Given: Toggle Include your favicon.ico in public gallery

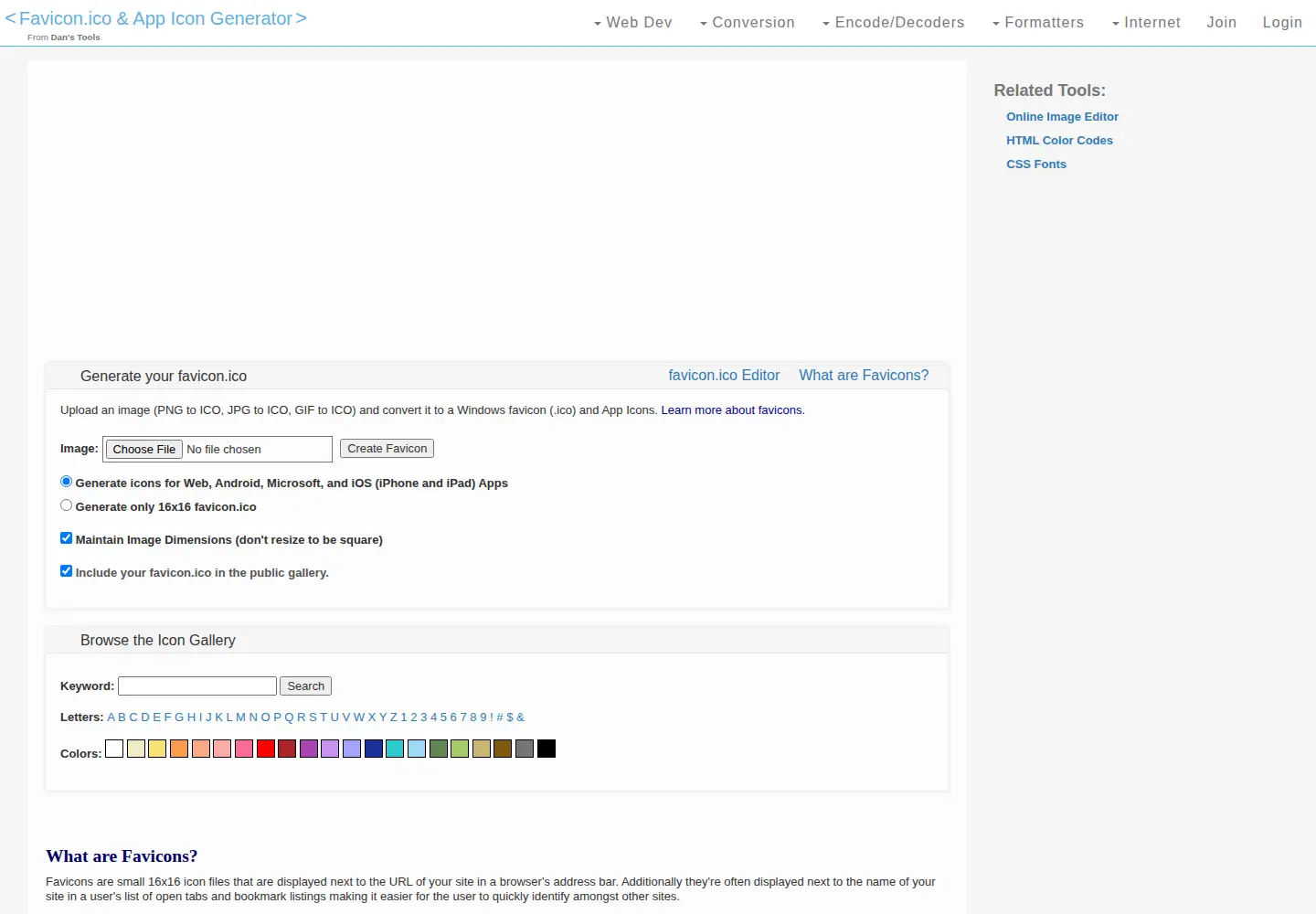Looking at the screenshot, I should (66, 571).
